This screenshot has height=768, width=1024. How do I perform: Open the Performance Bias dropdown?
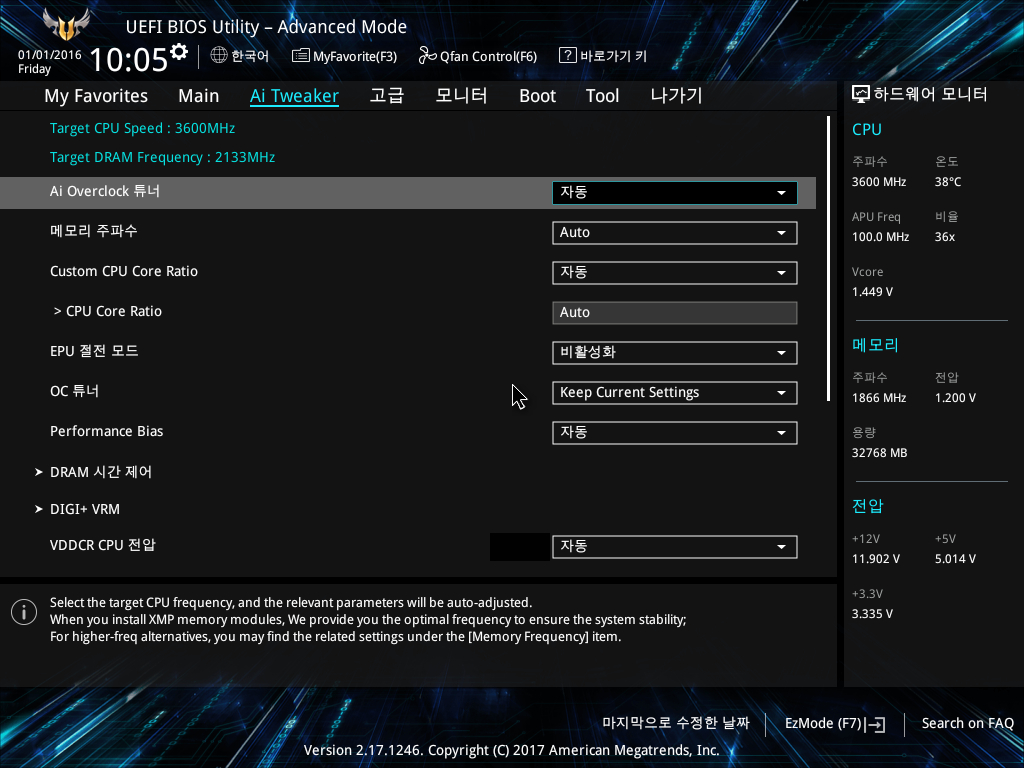[675, 432]
